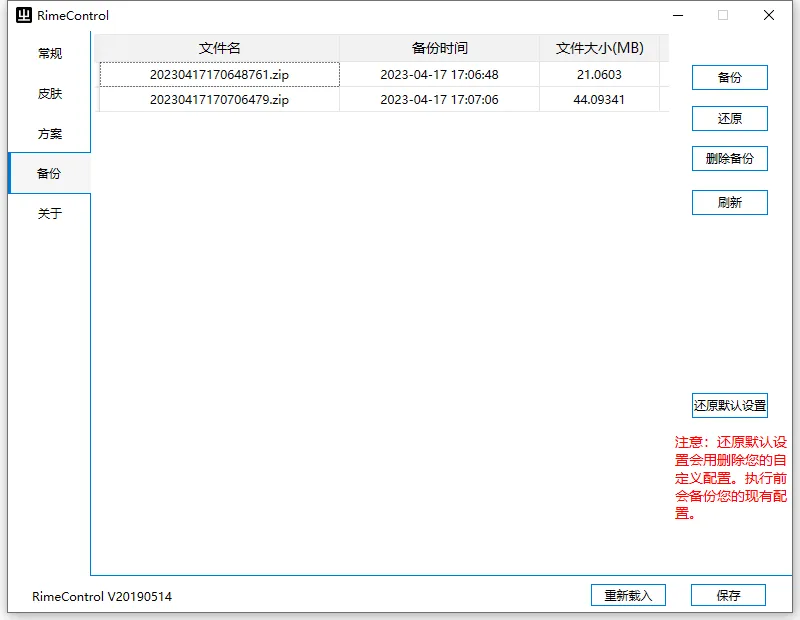Go to the 关于 tab
800x620 pixels.
(x=49, y=213)
